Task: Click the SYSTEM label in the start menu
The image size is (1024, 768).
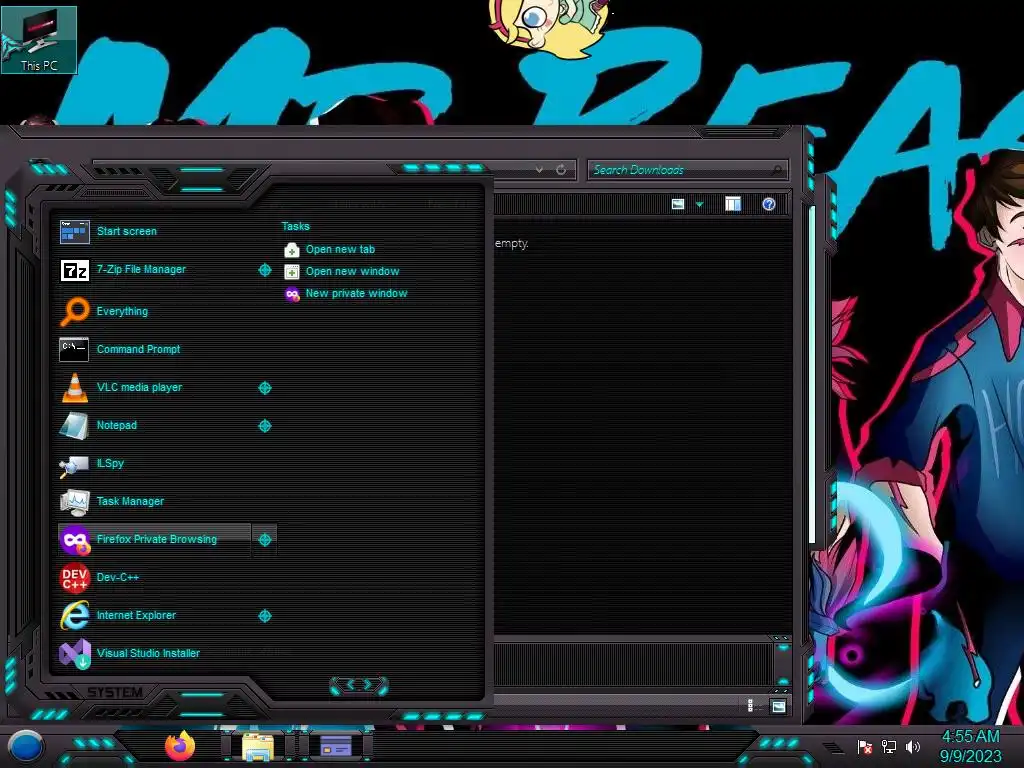Action: (115, 692)
